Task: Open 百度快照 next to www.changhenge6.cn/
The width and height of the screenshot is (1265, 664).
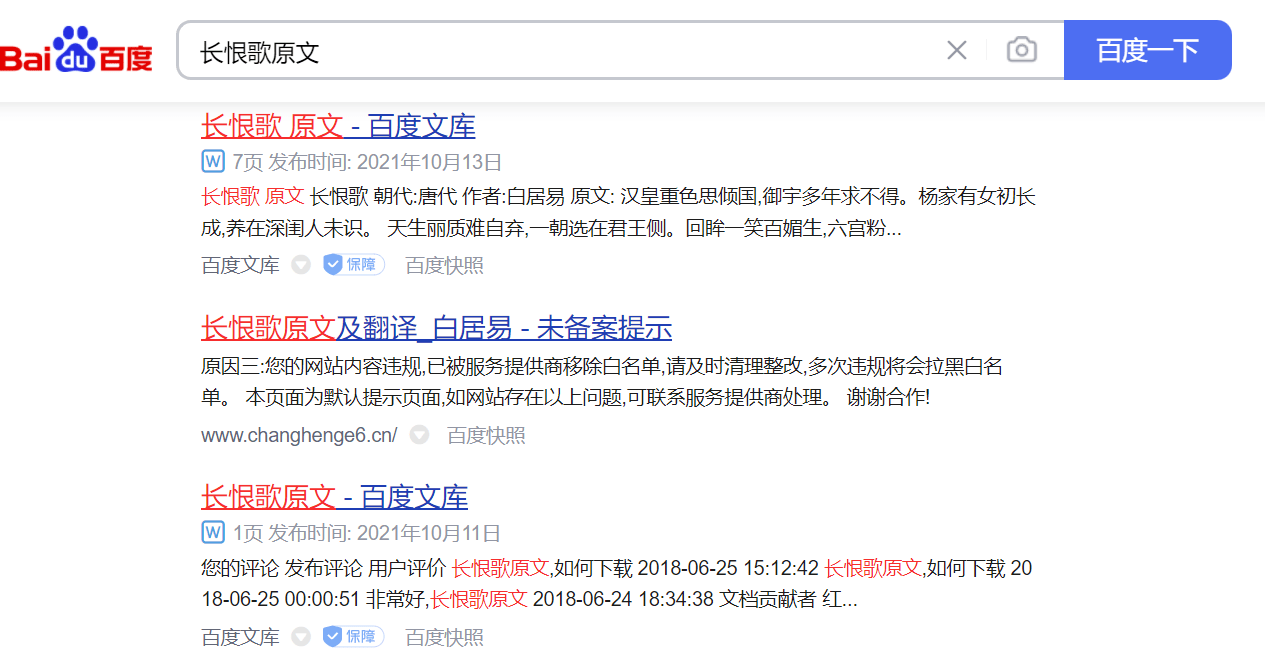Action: (x=486, y=435)
